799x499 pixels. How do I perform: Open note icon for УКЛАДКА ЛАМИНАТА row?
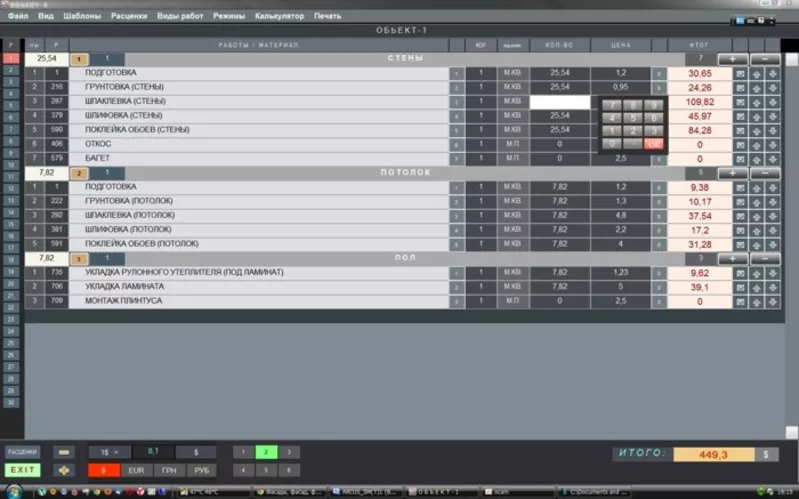click(x=740, y=287)
